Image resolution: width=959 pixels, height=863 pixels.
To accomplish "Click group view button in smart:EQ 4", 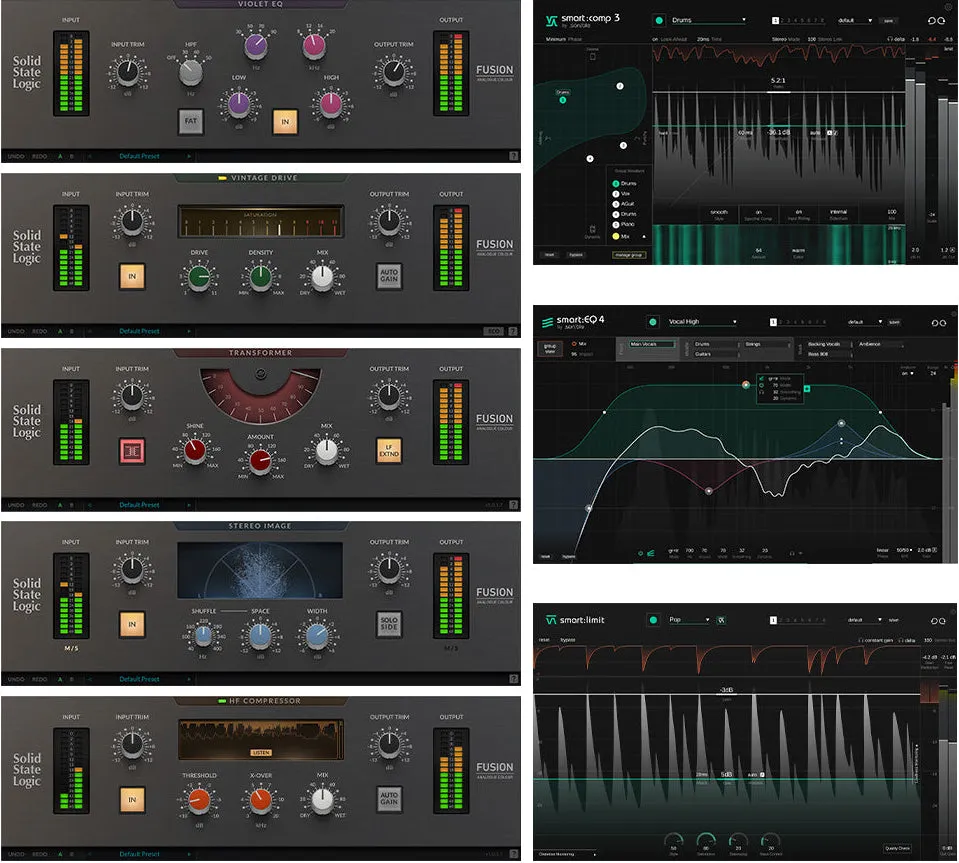I will [550, 349].
